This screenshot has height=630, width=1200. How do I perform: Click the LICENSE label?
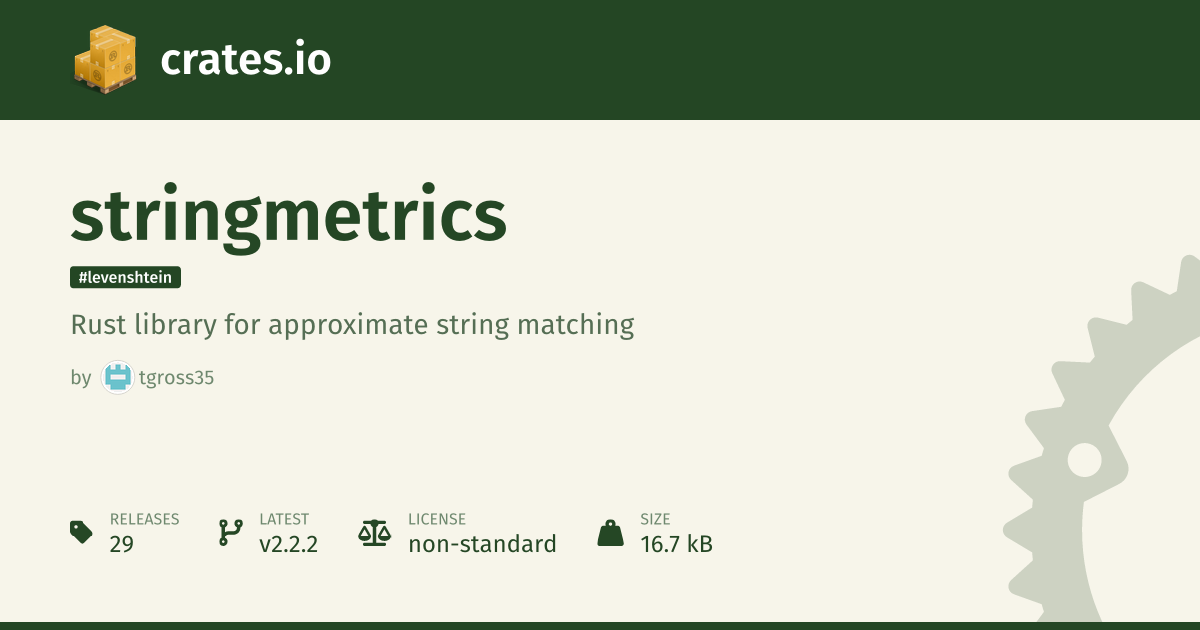point(437,519)
